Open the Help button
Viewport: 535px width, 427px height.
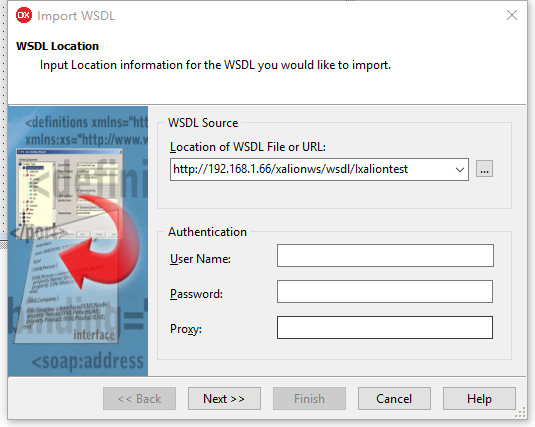(479, 398)
